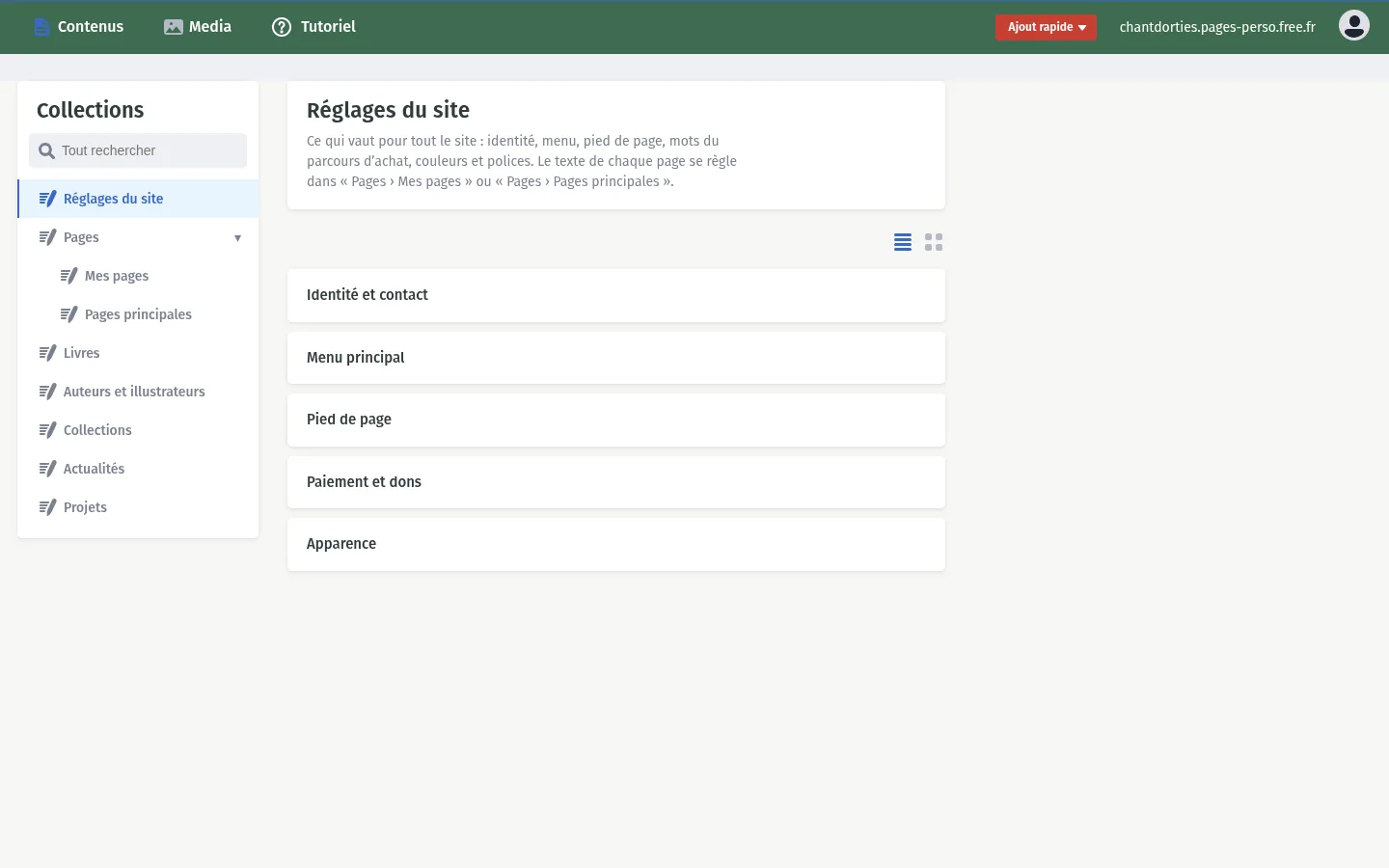Select Réglages du site in sidebar
This screenshot has width=1389, height=868.
pyautogui.click(x=138, y=199)
